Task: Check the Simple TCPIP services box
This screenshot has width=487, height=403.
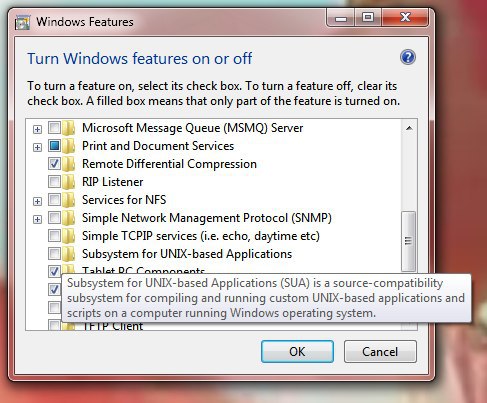Action: 54,236
